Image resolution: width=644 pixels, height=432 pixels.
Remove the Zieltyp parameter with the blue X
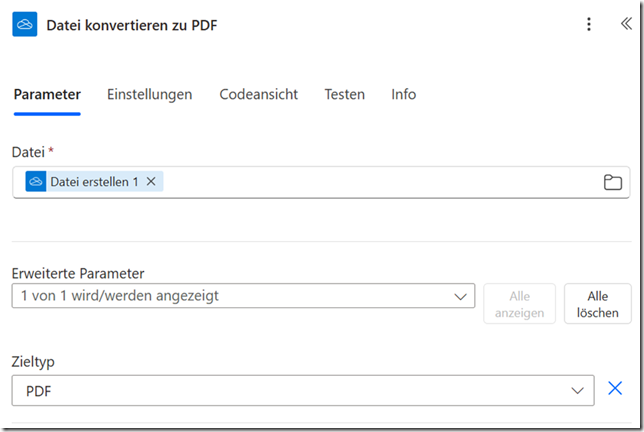point(615,389)
